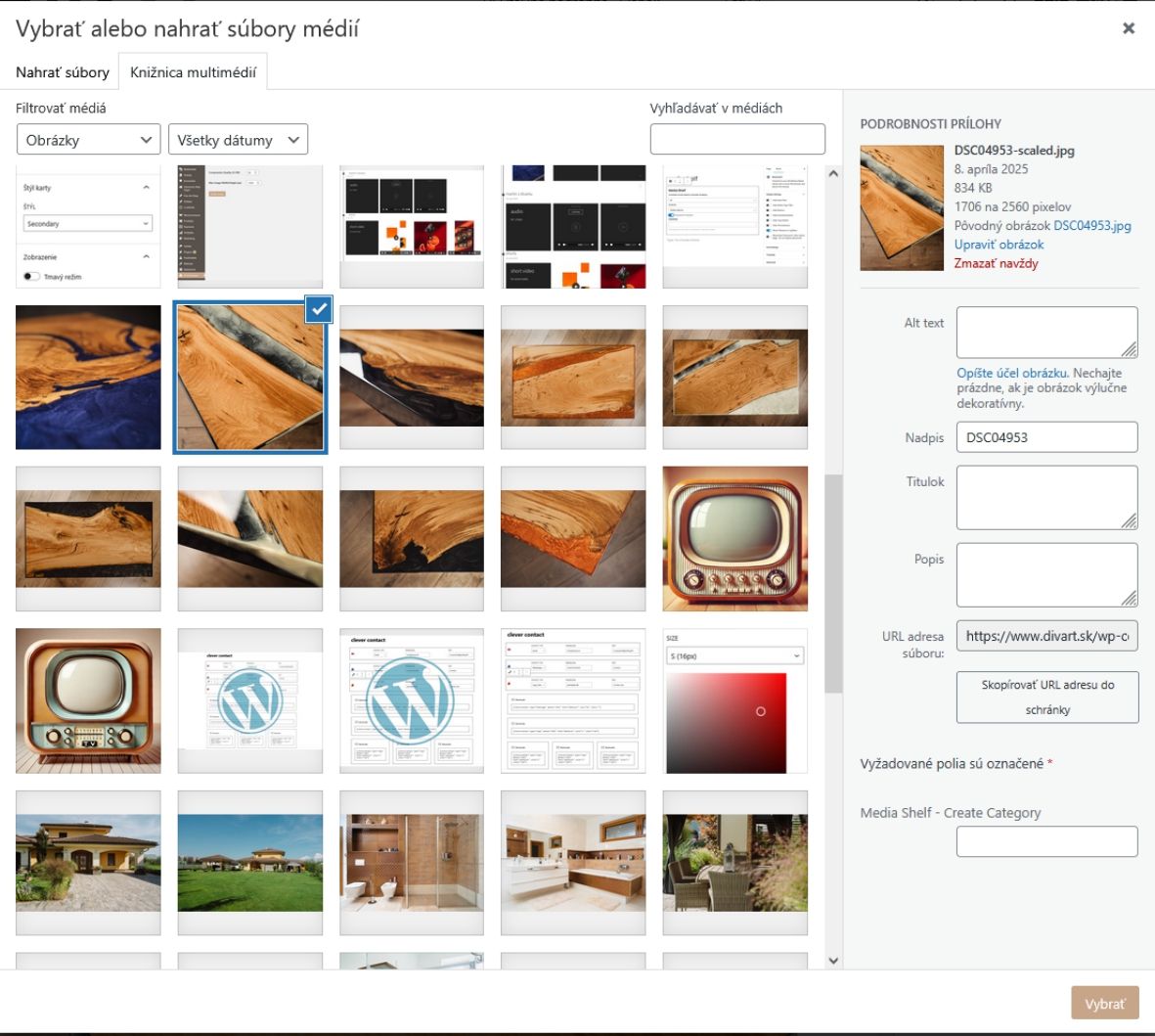Open original image link DSC04953.jpg
This screenshot has width=1155, height=1036.
(x=1092, y=225)
